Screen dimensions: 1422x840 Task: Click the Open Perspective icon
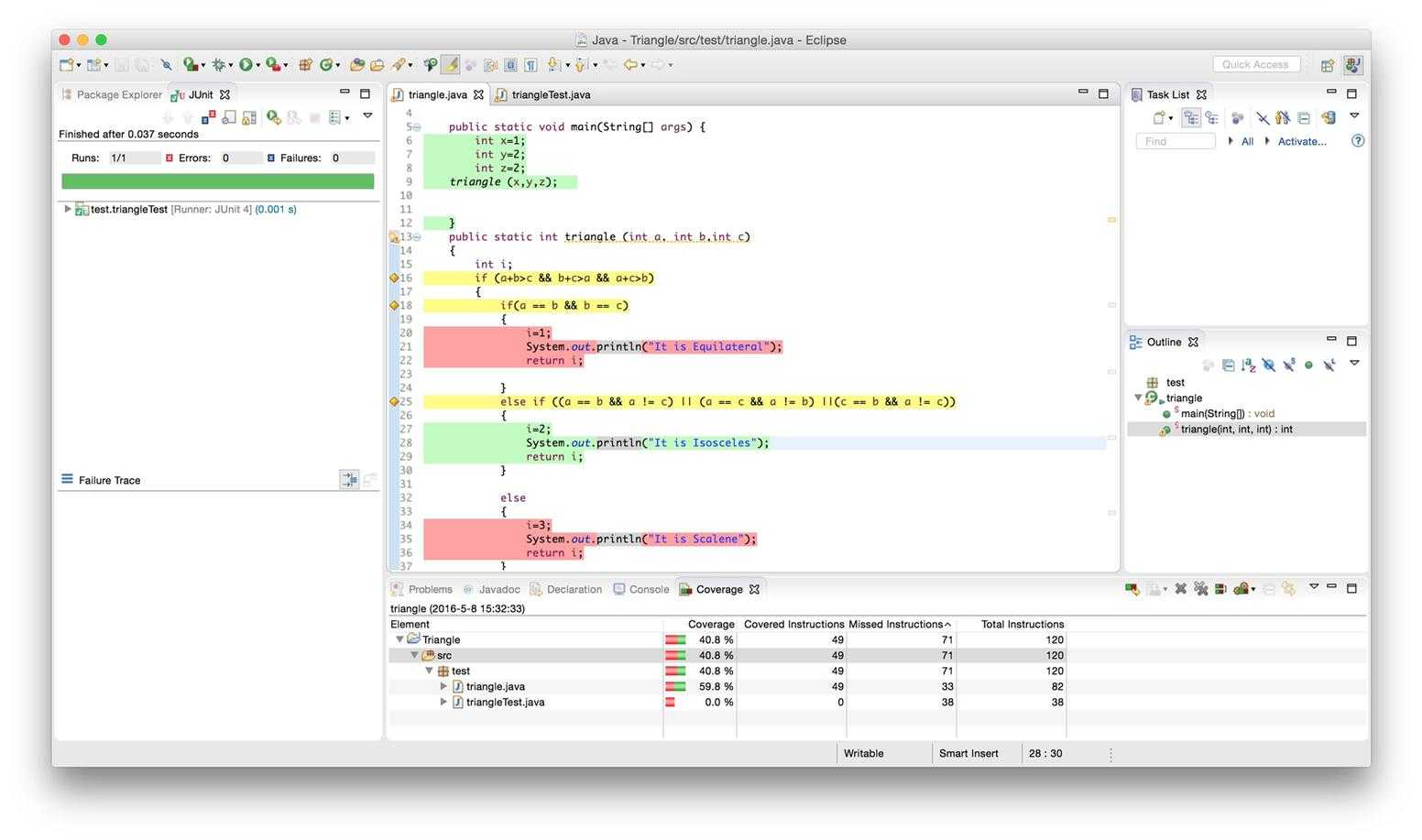[1327, 64]
